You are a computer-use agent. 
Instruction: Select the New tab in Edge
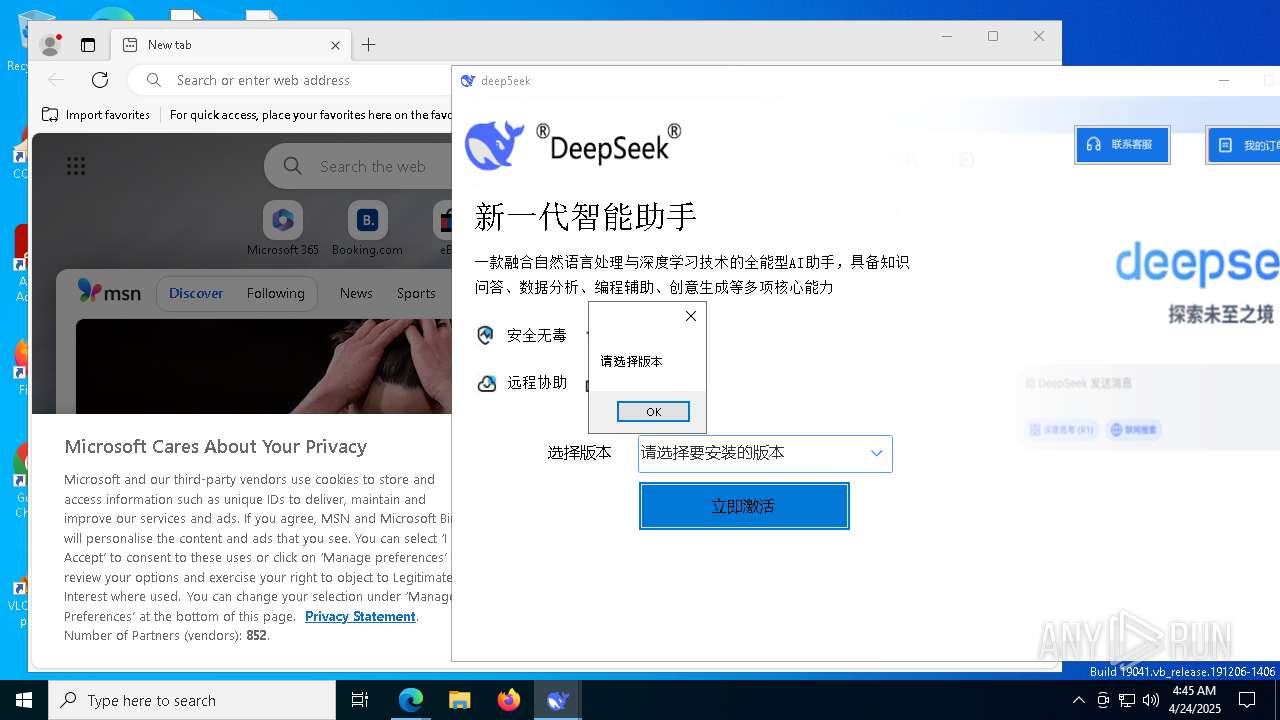click(x=230, y=45)
